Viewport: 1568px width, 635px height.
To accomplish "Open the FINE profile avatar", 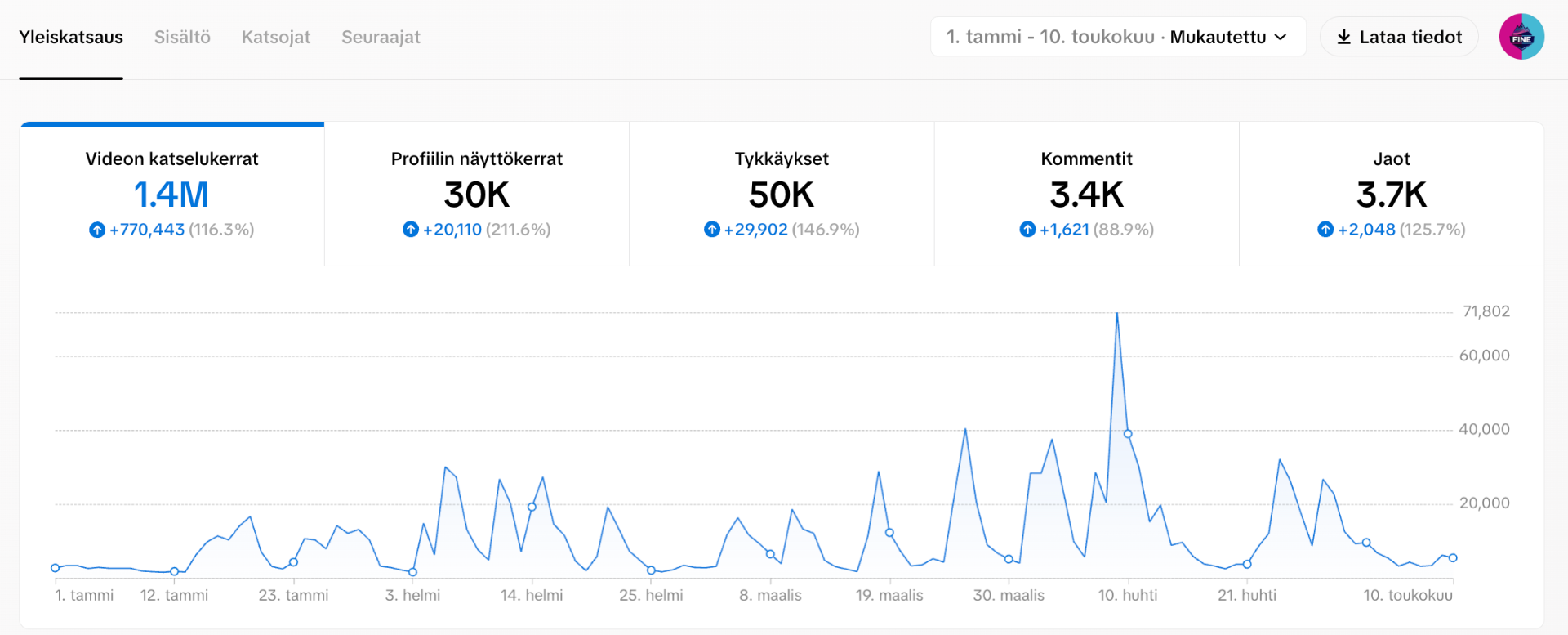I will tap(1521, 37).
